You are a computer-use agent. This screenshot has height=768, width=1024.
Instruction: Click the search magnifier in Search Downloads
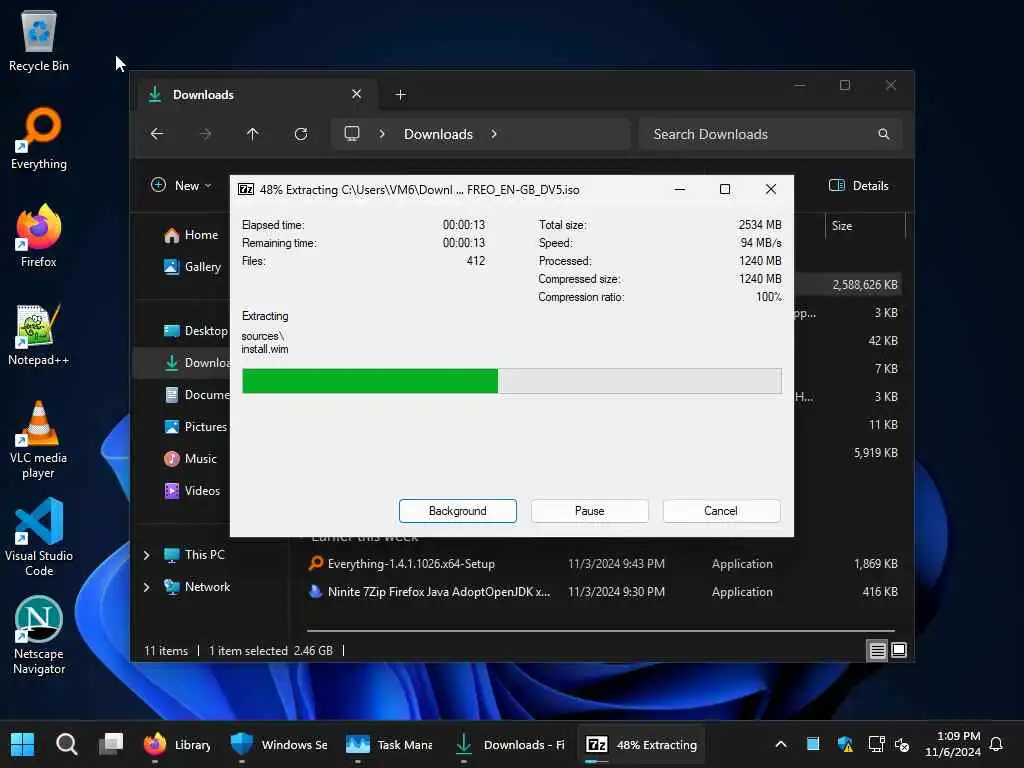click(884, 134)
